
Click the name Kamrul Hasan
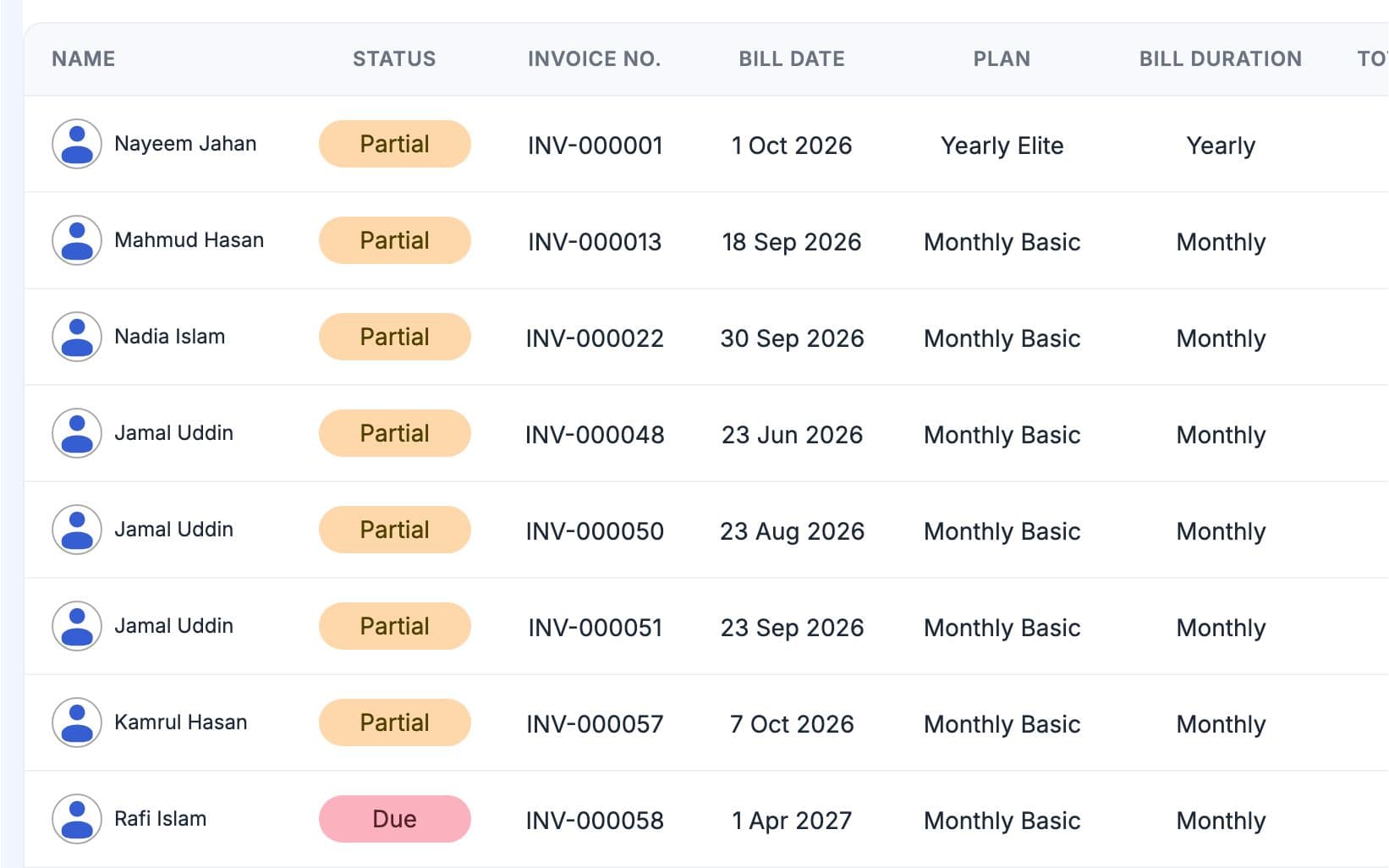(x=181, y=722)
